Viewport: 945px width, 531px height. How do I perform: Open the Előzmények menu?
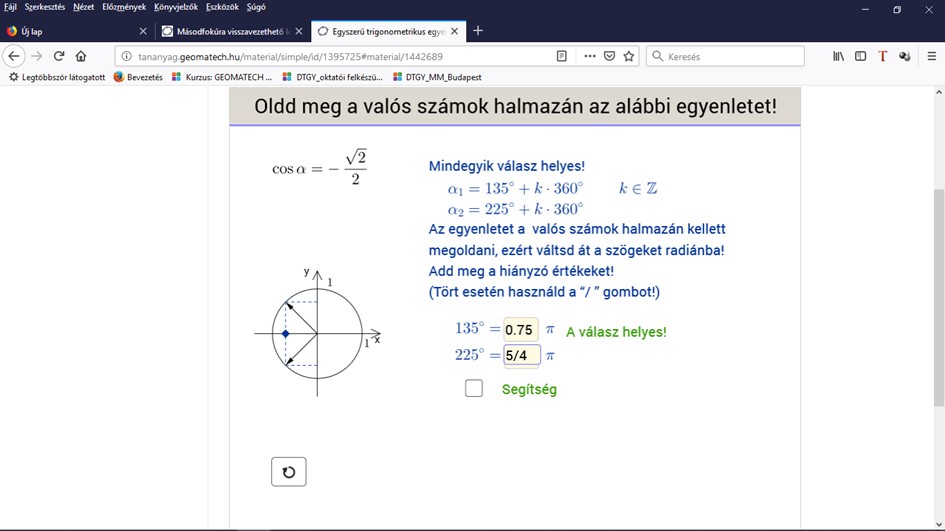coord(124,7)
